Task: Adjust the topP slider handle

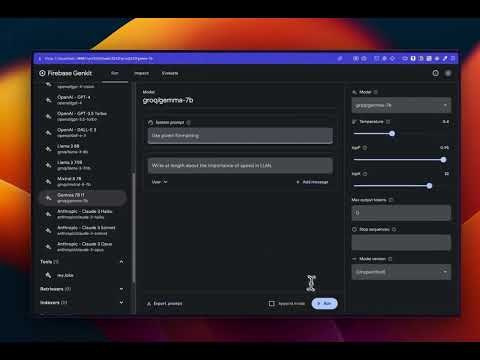Action: coord(443,160)
